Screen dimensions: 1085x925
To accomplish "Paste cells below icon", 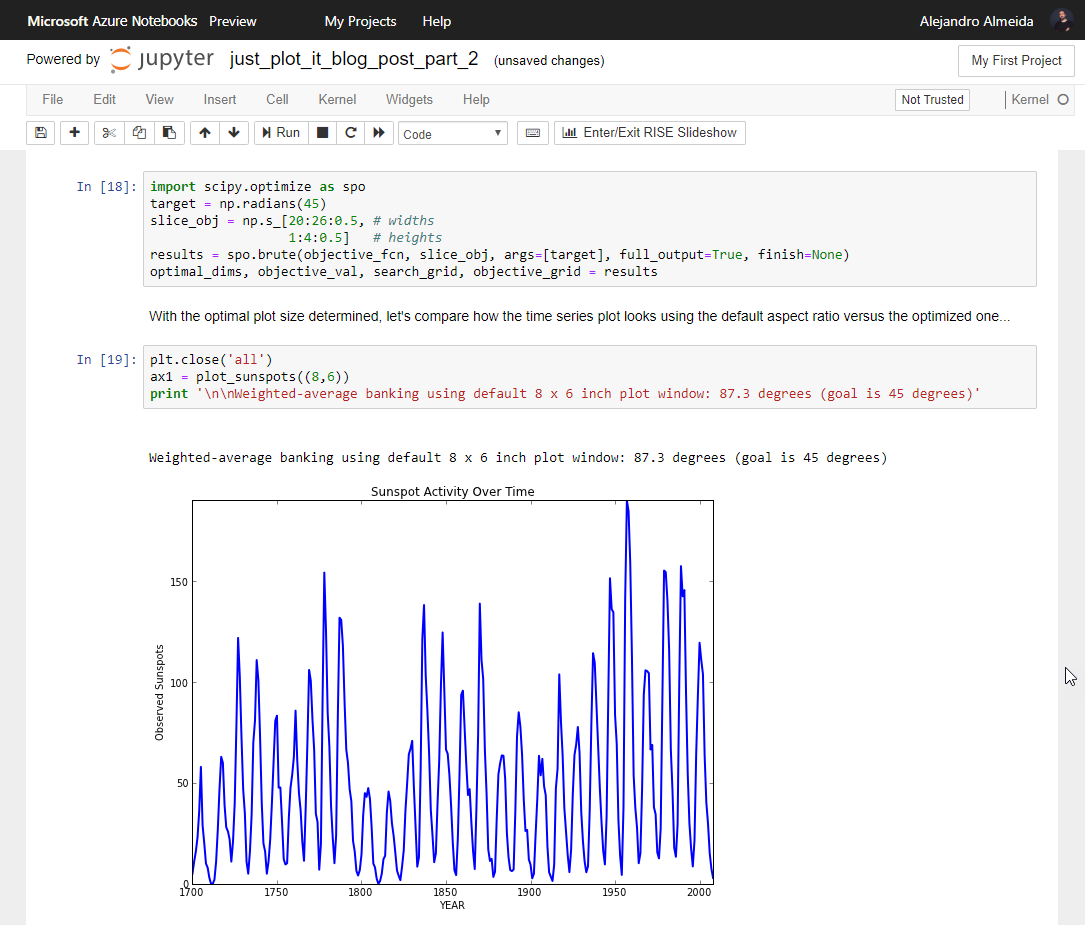I will click(169, 133).
